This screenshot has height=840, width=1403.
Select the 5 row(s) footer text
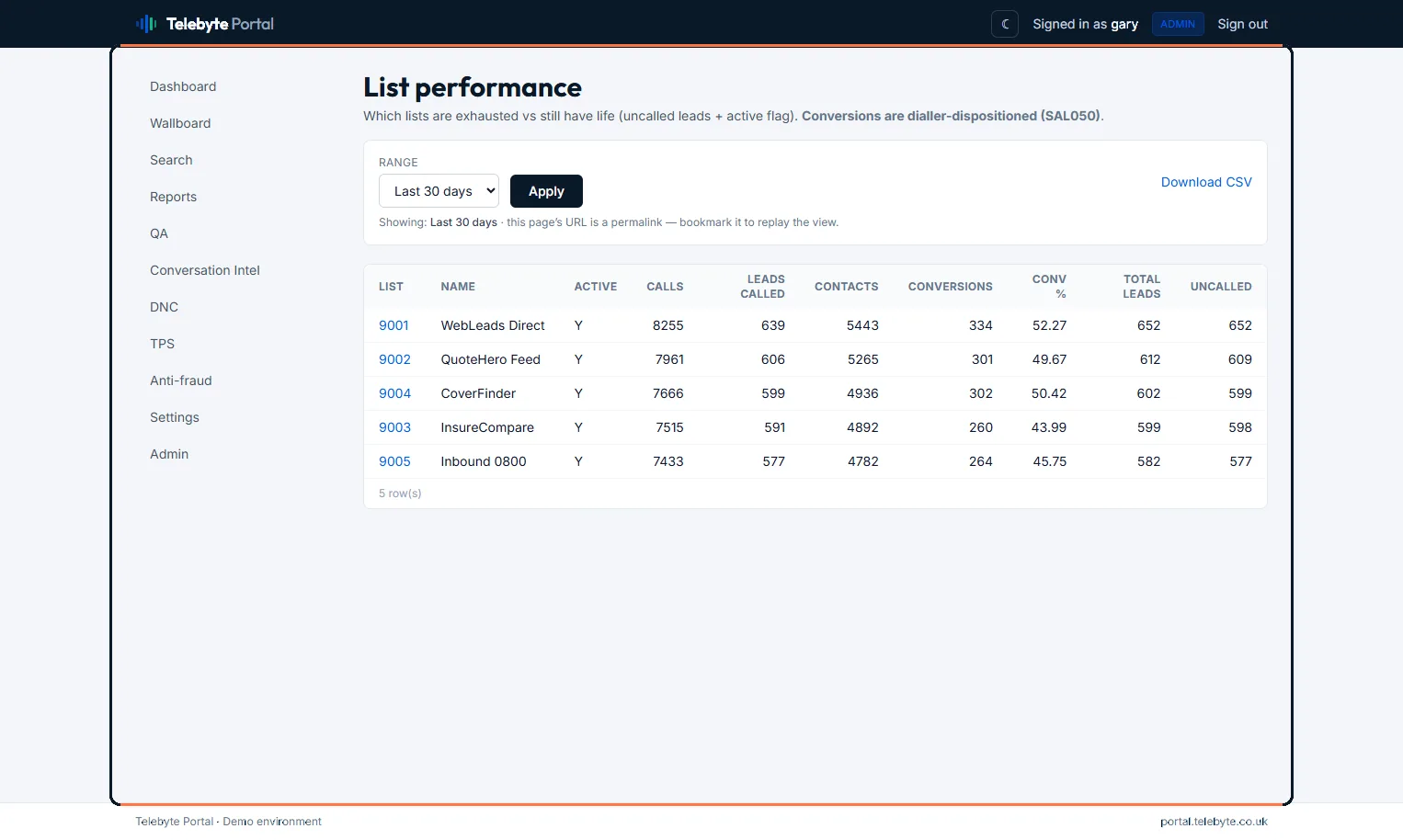click(400, 494)
